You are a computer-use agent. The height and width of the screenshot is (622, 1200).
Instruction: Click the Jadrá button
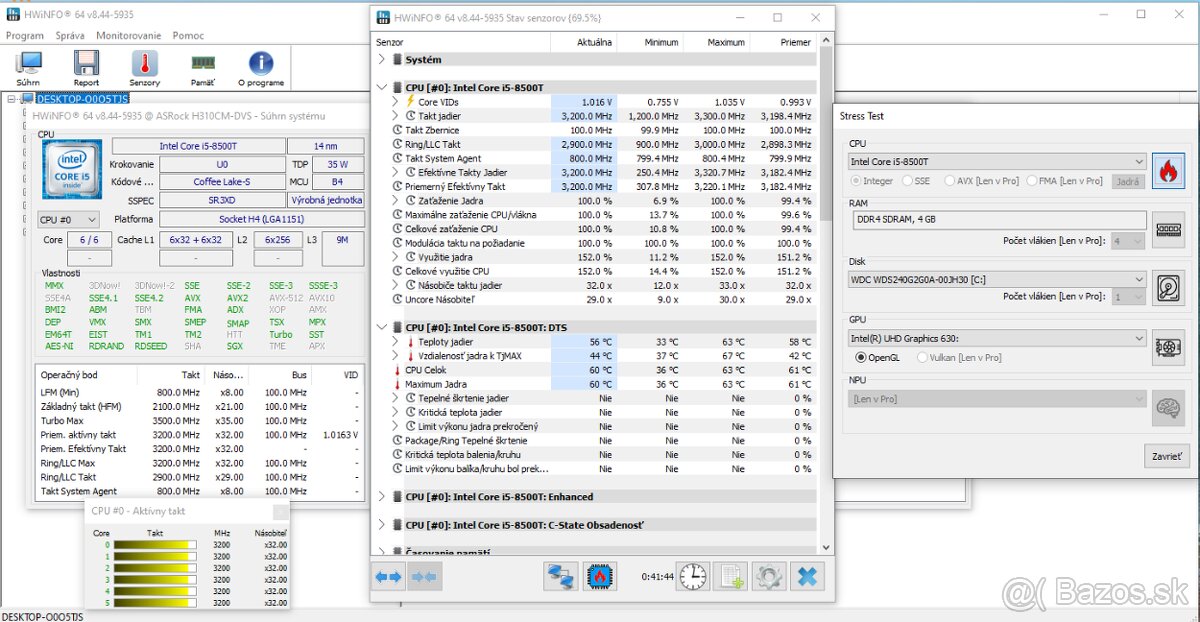click(x=1128, y=181)
